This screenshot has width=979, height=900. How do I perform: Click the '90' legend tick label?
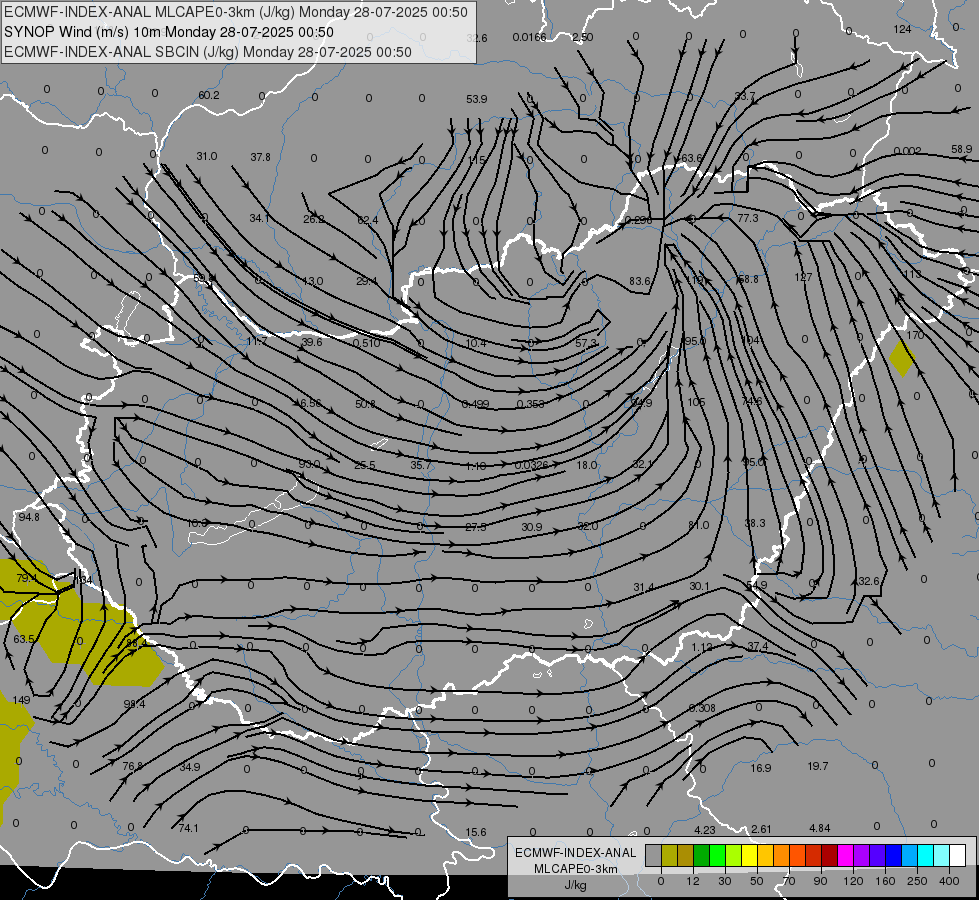tap(820, 881)
